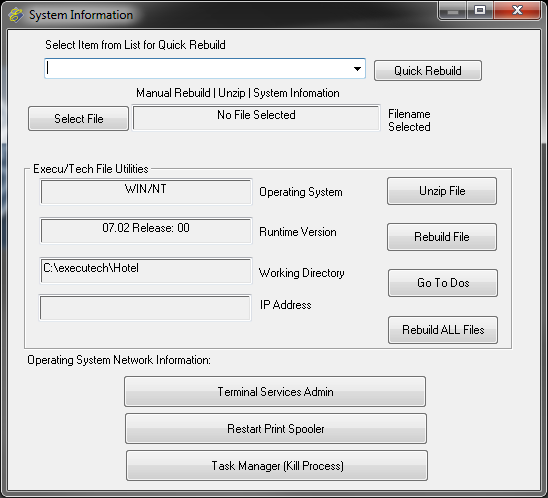Viewport: 548px width, 498px height.
Task: Click the Runtime Version field showing 07.02
Action: (146, 231)
